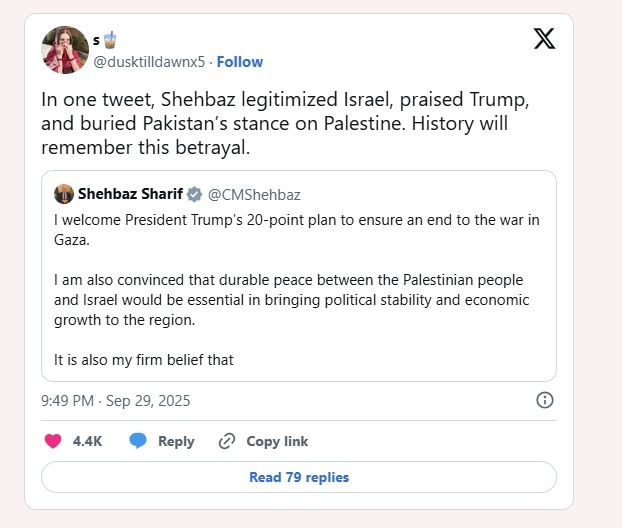
Task: Open Read 79 replies
Action: 299,477
